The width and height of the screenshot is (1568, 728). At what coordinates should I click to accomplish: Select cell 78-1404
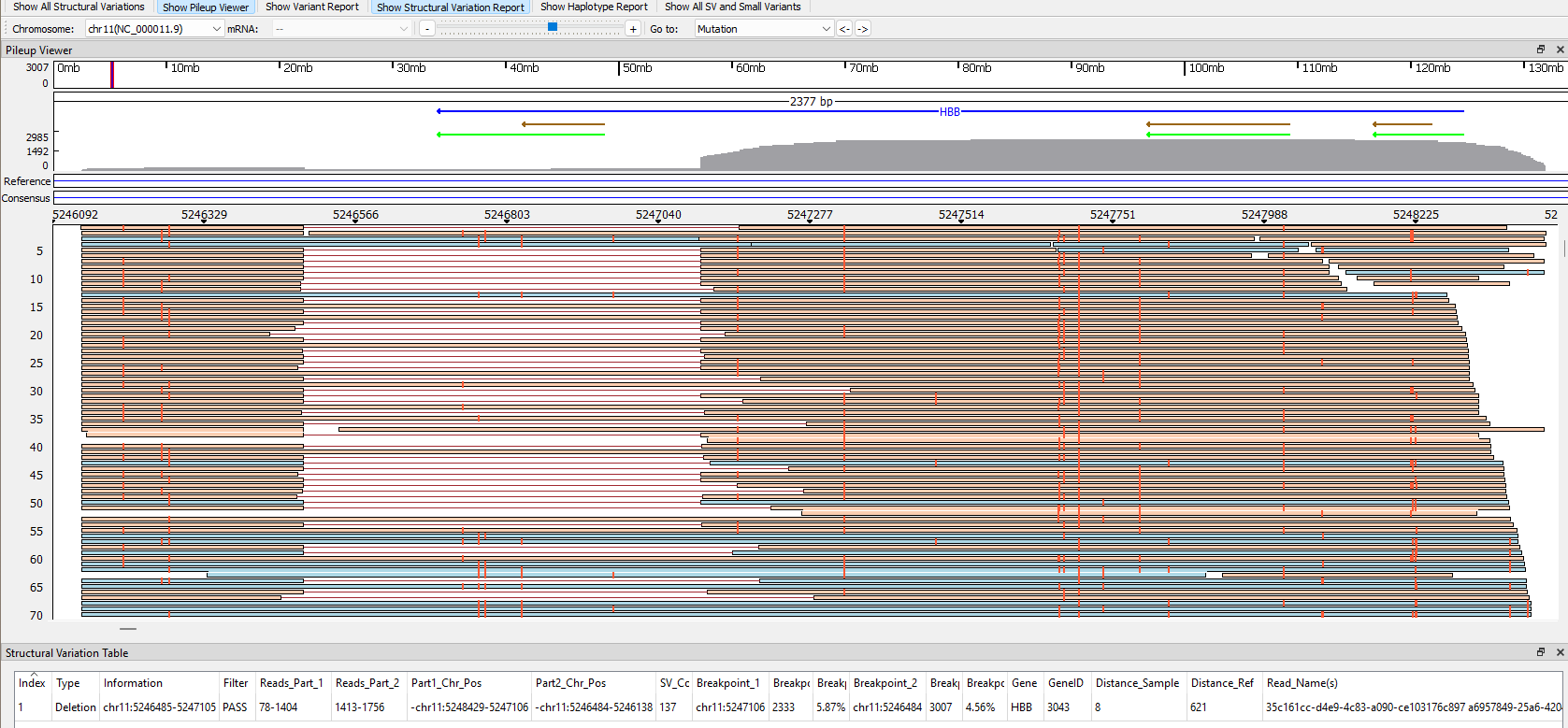[x=293, y=707]
